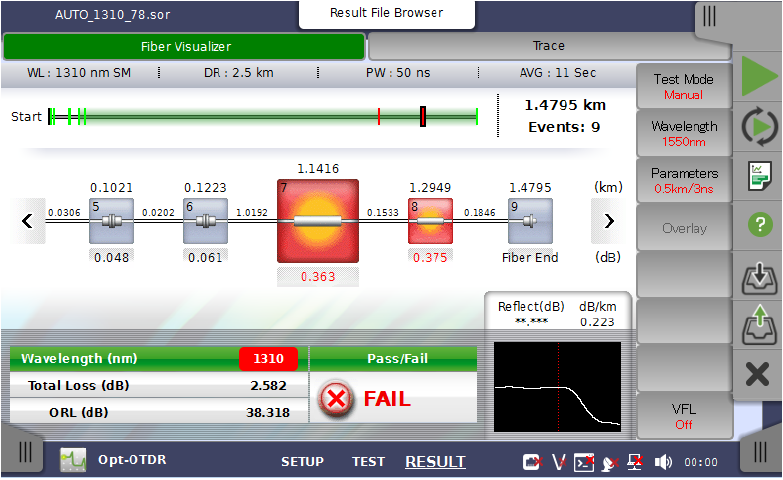
Task: Switch to the Trace tab
Action: (548, 46)
